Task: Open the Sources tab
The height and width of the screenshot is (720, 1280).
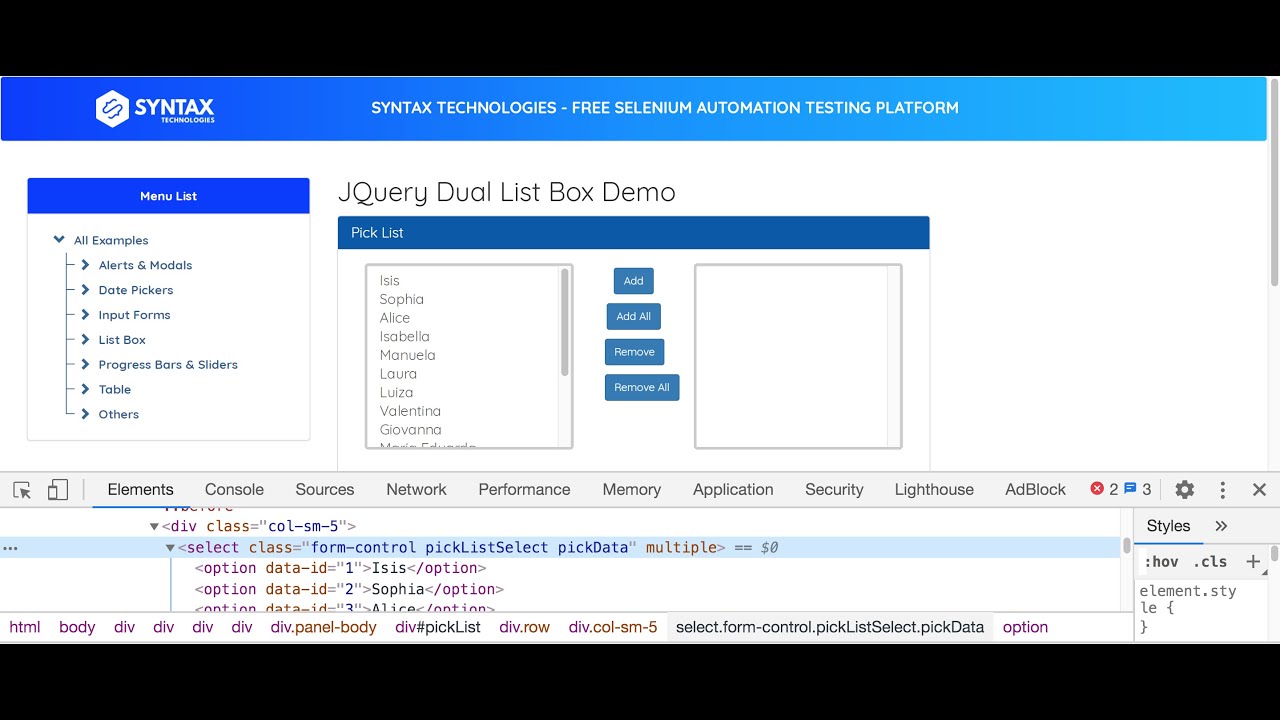Action: (x=325, y=490)
